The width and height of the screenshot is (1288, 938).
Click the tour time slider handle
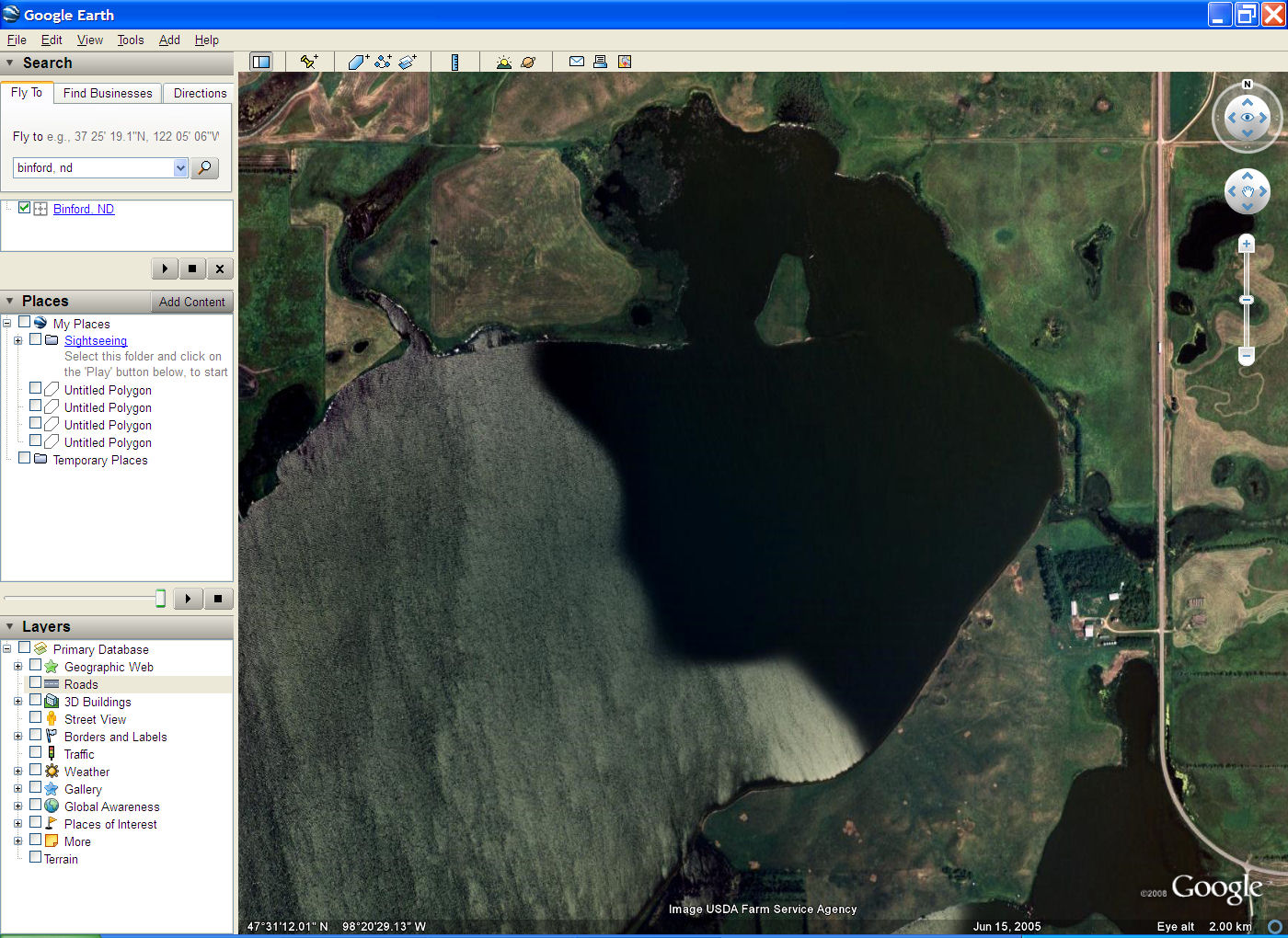[160, 599]
